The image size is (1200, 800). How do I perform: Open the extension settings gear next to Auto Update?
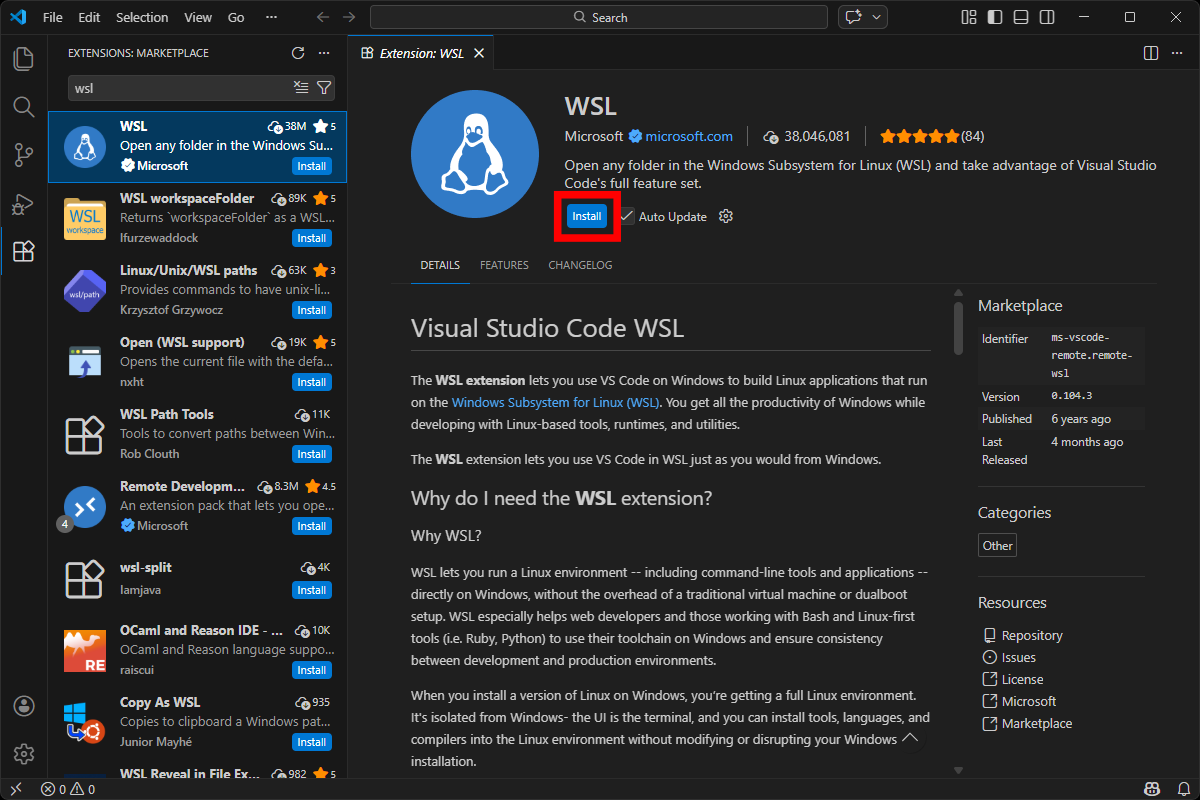click(x=725, y=216)
